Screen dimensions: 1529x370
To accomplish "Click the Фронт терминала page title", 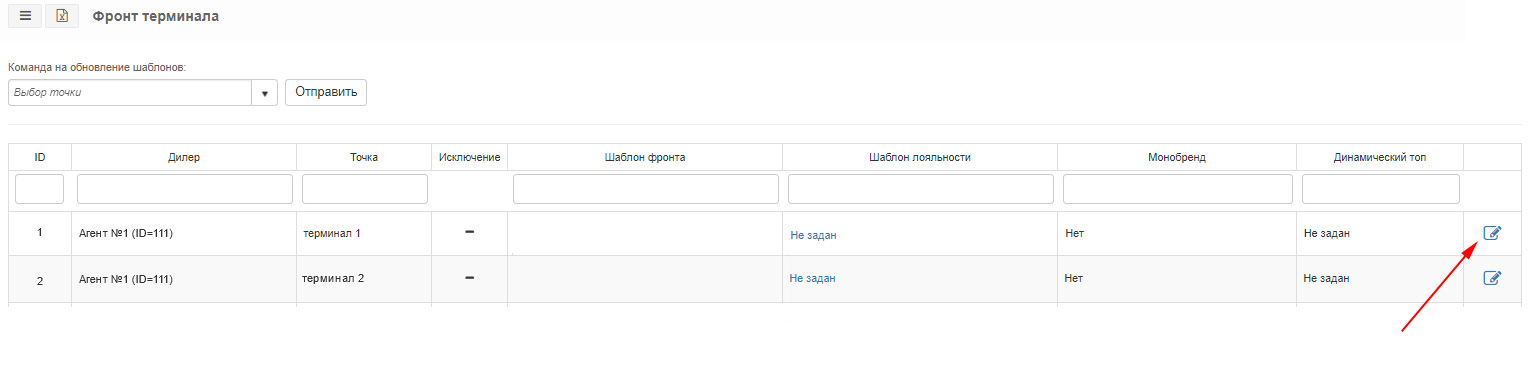I will [x=155, y=16].
